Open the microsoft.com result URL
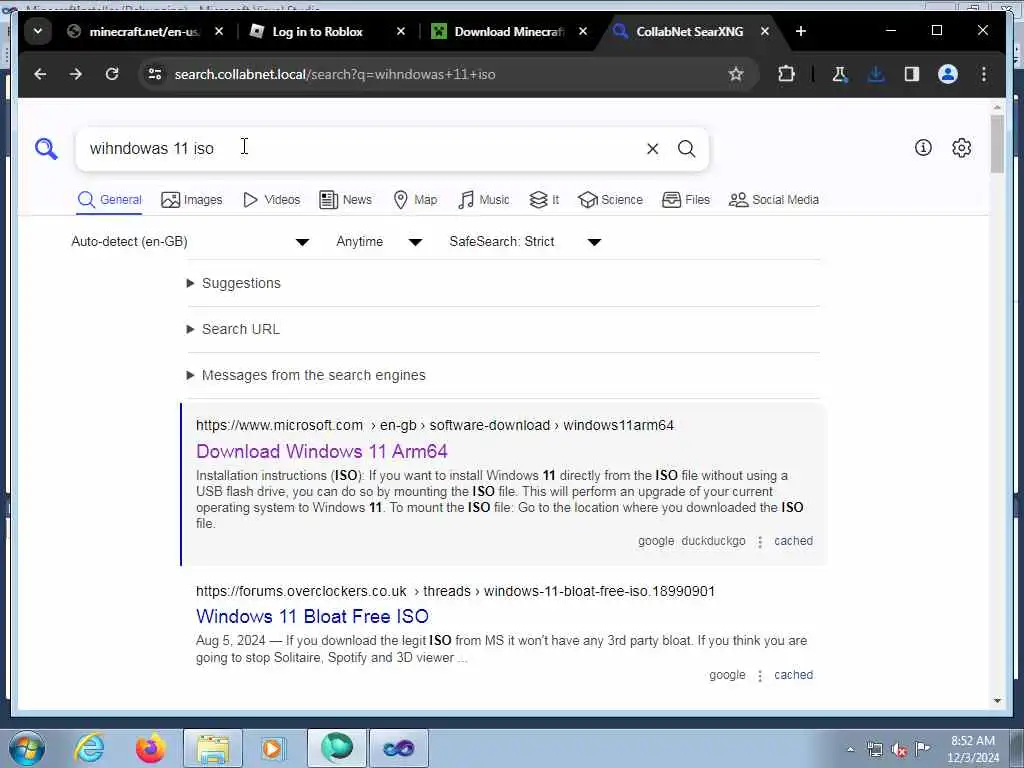The image size is (1024, 768). [434, 425]
